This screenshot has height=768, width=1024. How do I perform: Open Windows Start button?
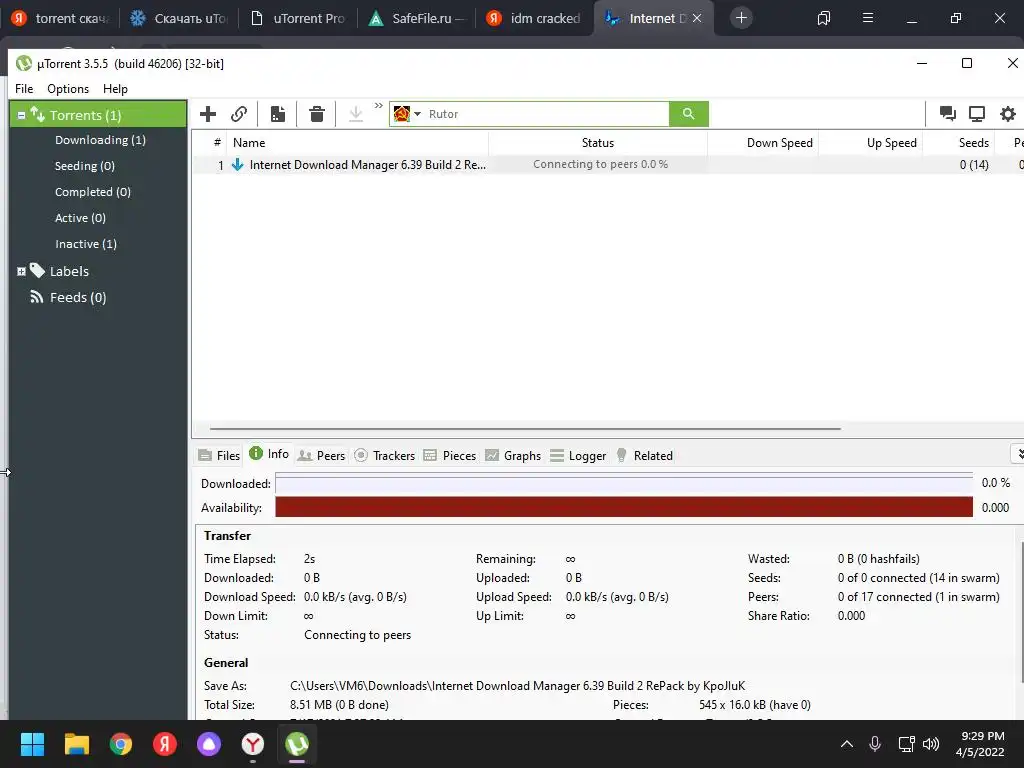32,744
